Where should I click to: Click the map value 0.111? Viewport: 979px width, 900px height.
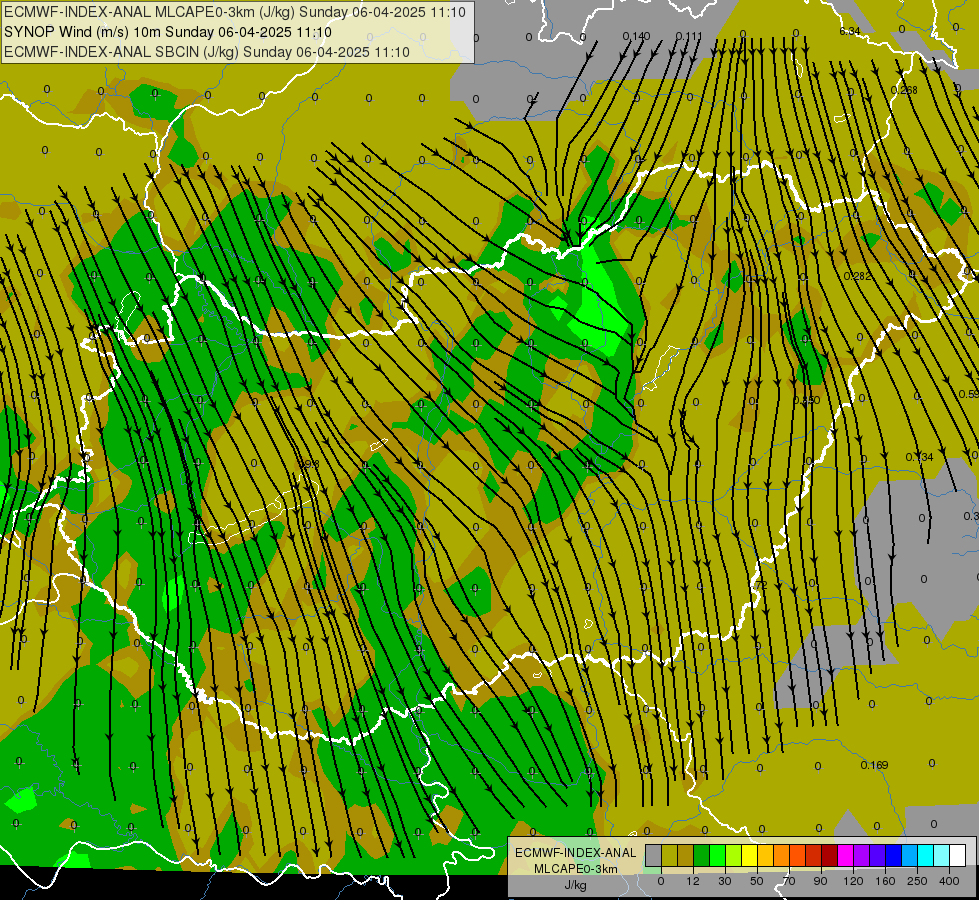689,36
